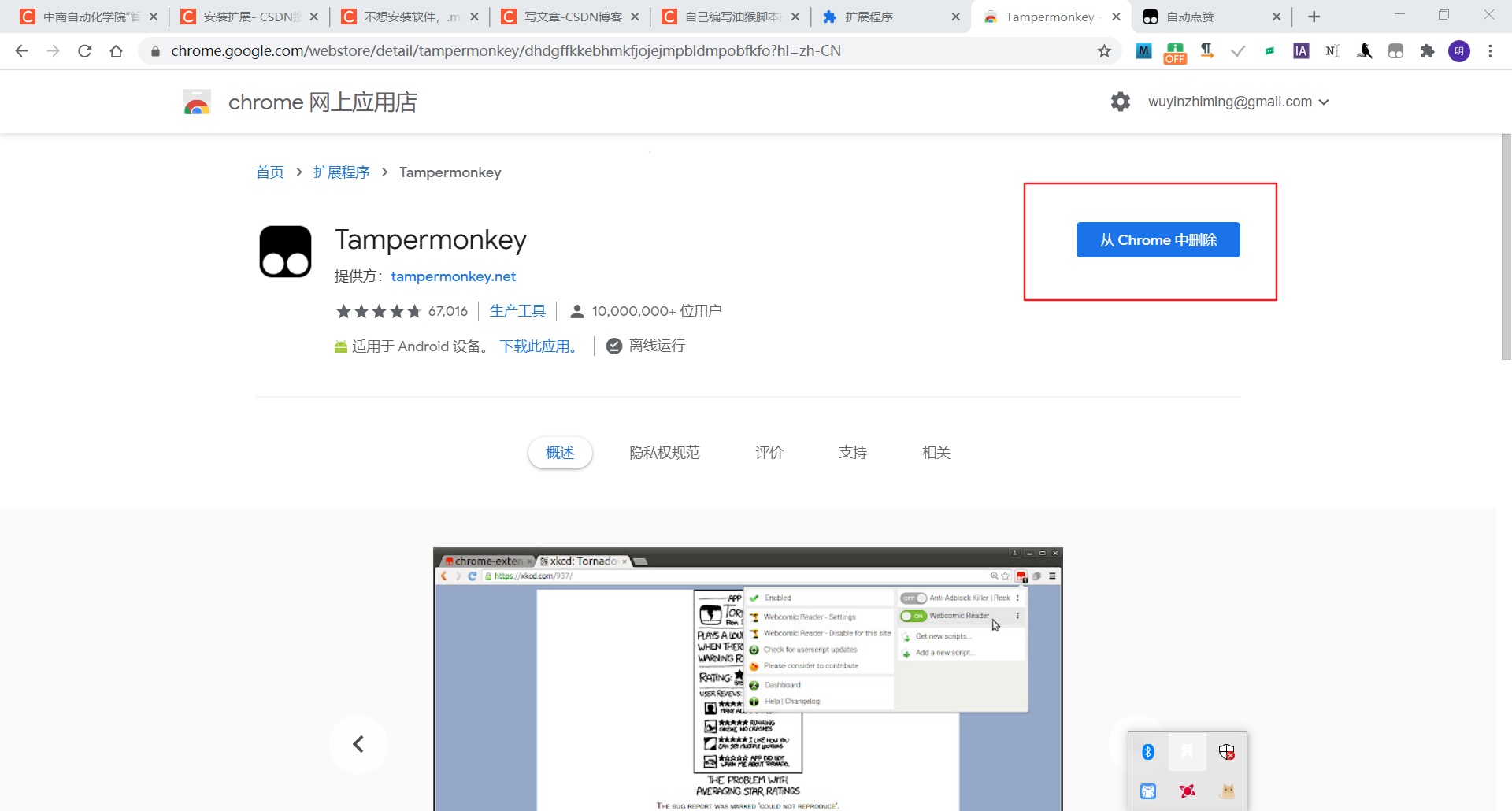Viewport: 1512px width, 811px height.
Task: Open a new tab with plus button
Action: 1314,17
